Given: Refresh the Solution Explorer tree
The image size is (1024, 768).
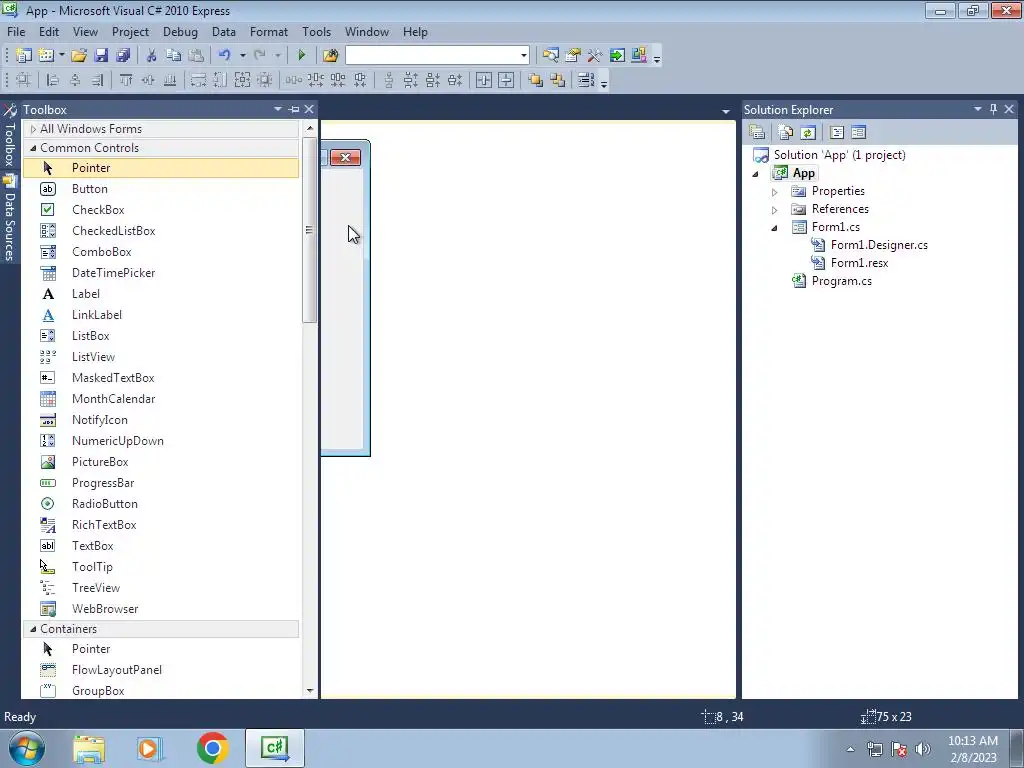Looking at the screenshot, I should (808, 133).
